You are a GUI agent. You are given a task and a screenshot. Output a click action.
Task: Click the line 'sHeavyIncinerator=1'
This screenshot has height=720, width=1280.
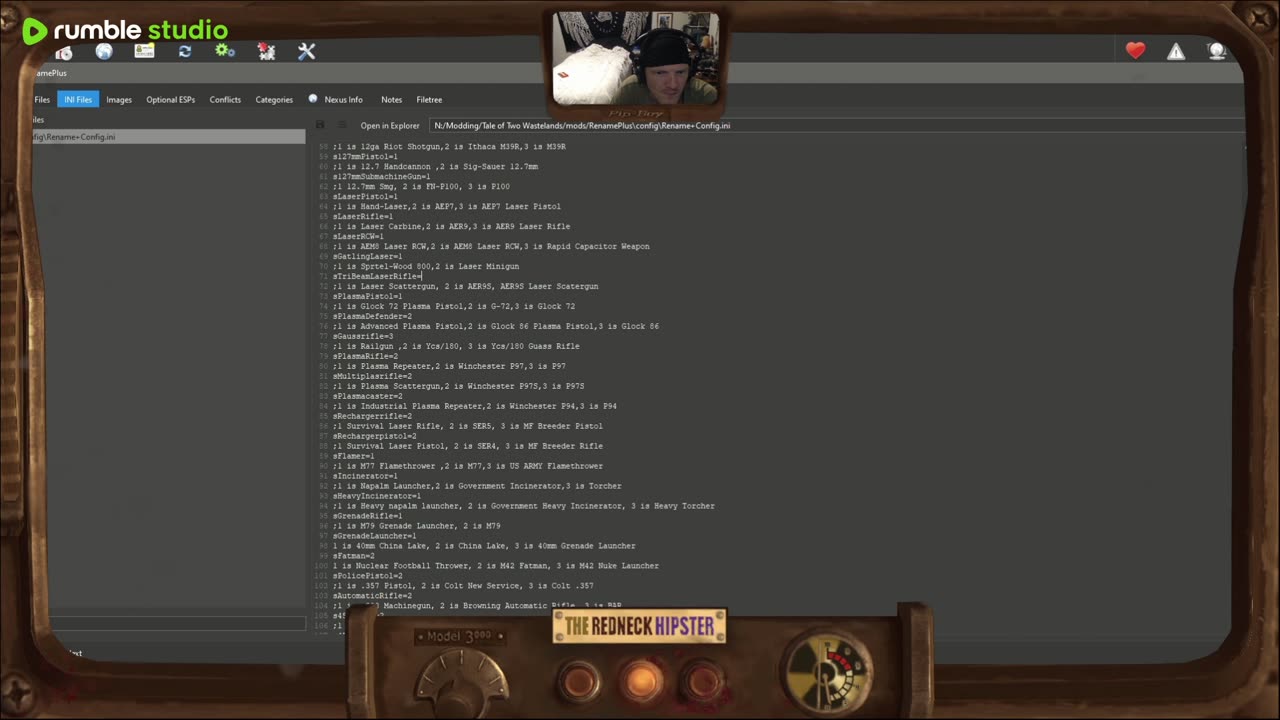point(377,497)
